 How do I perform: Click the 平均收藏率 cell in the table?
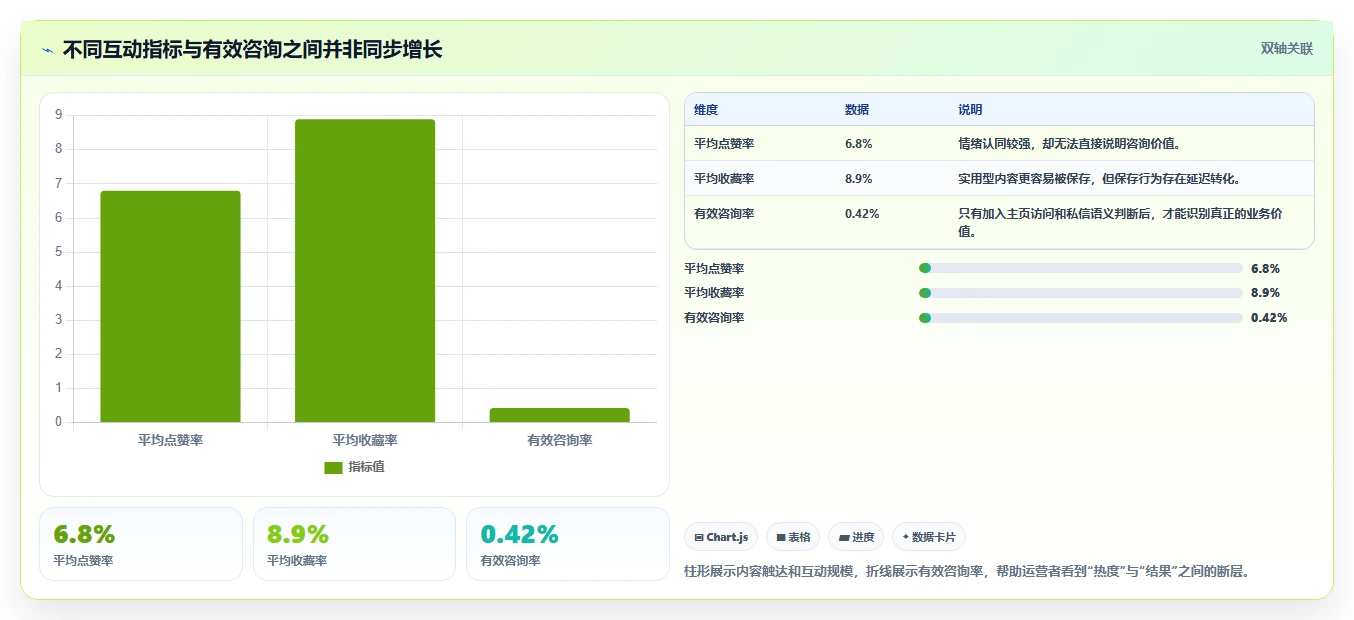click(x=724, y=178)
